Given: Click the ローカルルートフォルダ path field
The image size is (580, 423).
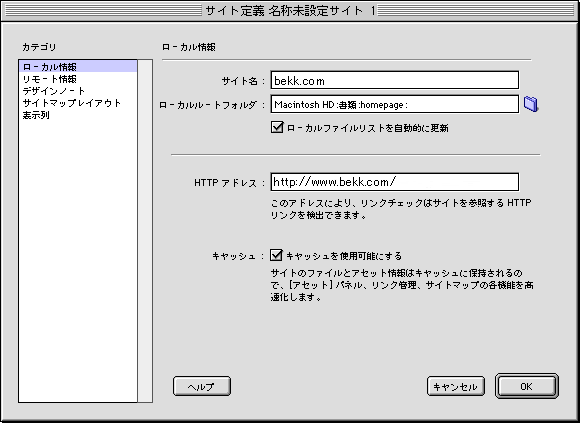Looking at the screenshot, I should pyautogui.click(x=395, y=104).
